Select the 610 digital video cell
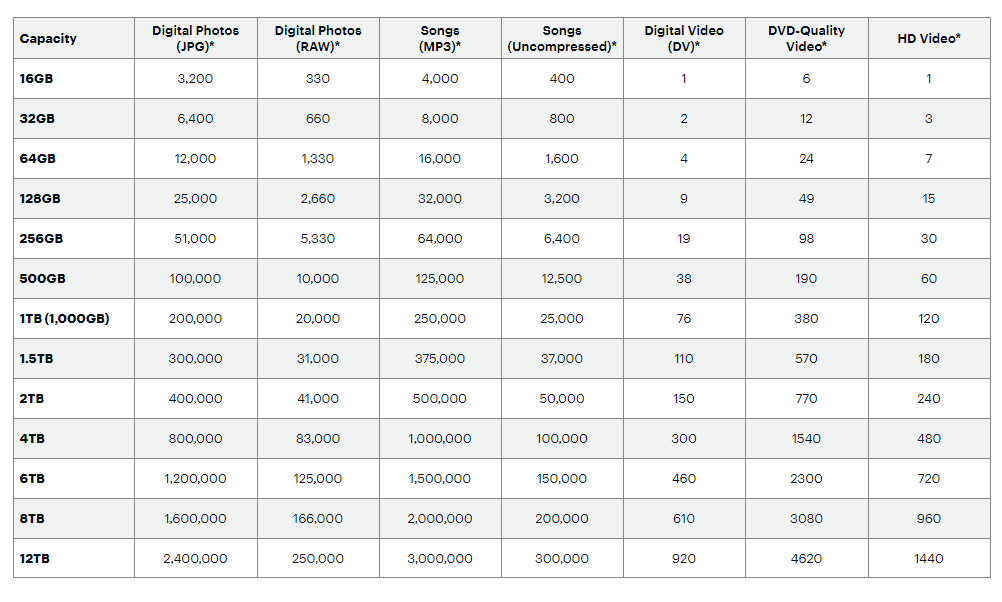This screenshot has width=1002, height=602. click(x=684, y=519)
